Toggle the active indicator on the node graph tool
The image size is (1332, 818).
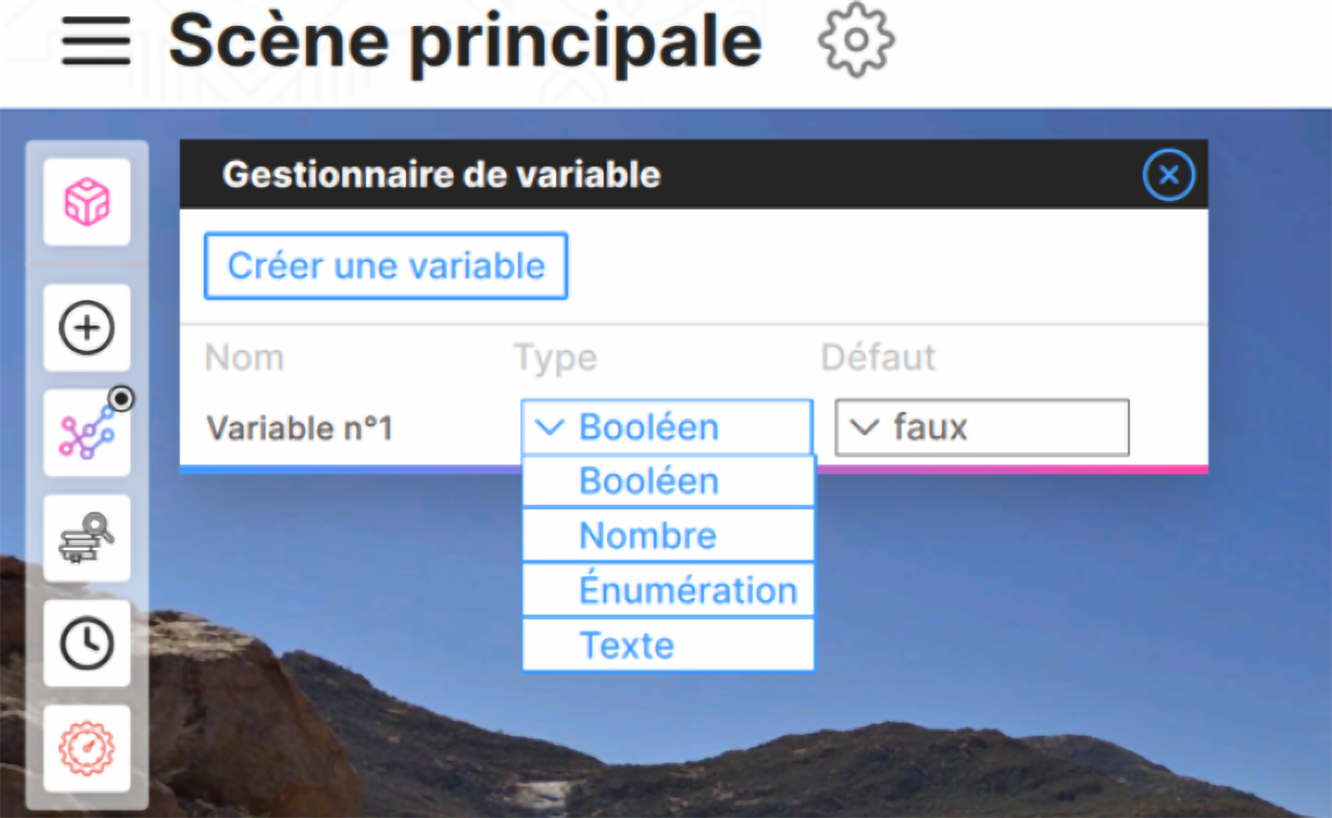click(122, 398)
